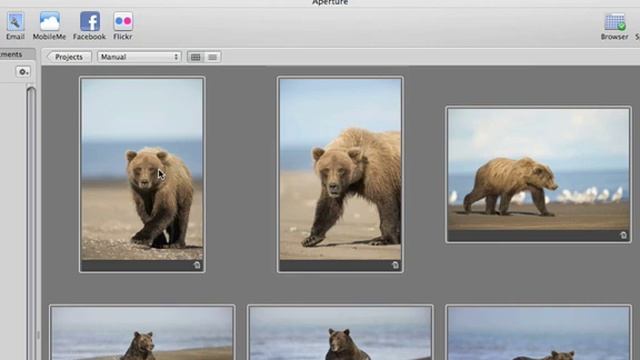Select the bottom-right bear thumbnail
The height and width of the screenshot is (360, 640).
(538, 332)
